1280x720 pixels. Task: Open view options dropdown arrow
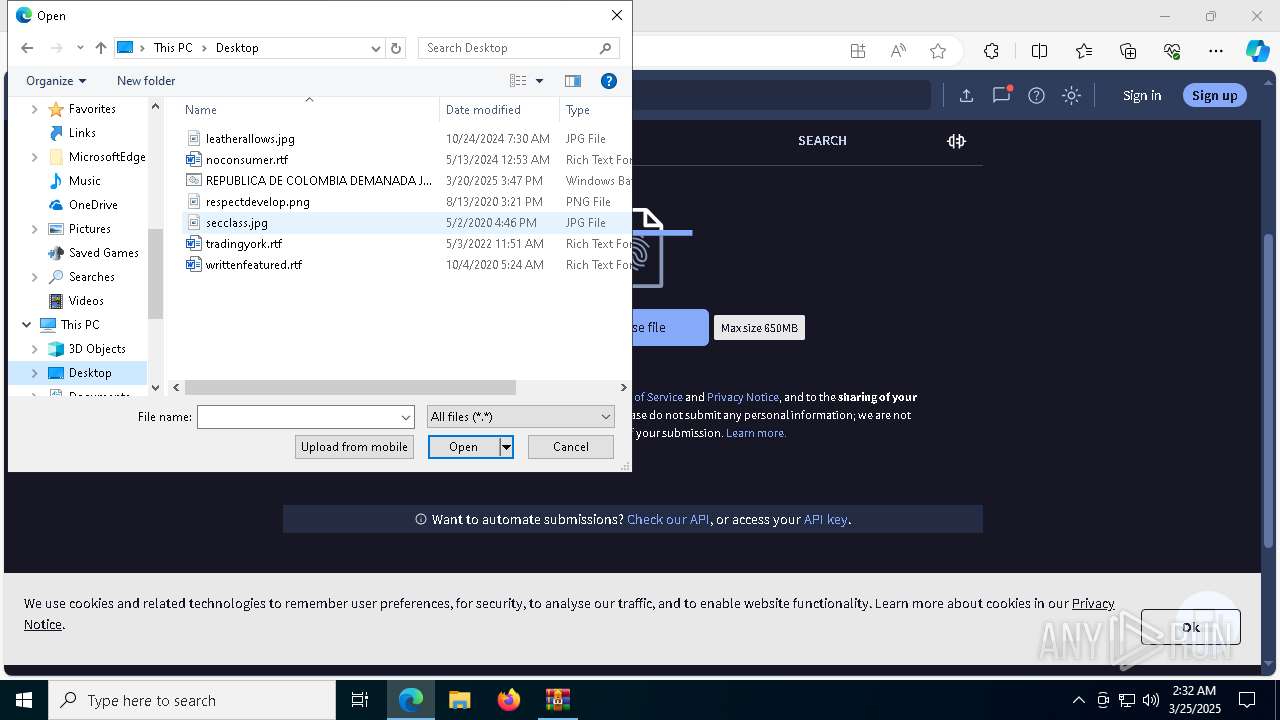(x=540, y=81)
